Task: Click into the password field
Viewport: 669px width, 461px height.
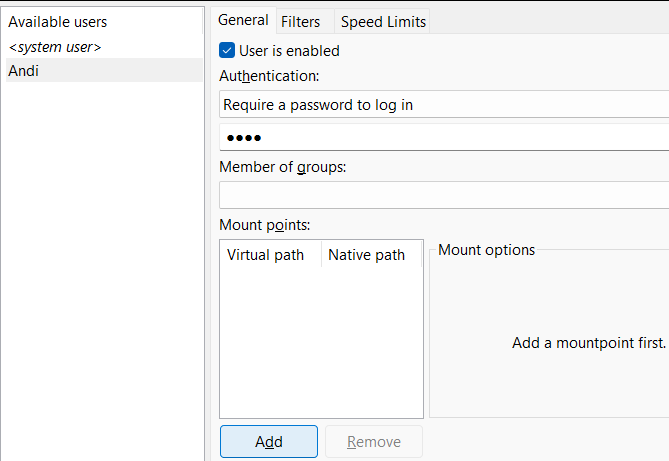Action: coord(443,137)
